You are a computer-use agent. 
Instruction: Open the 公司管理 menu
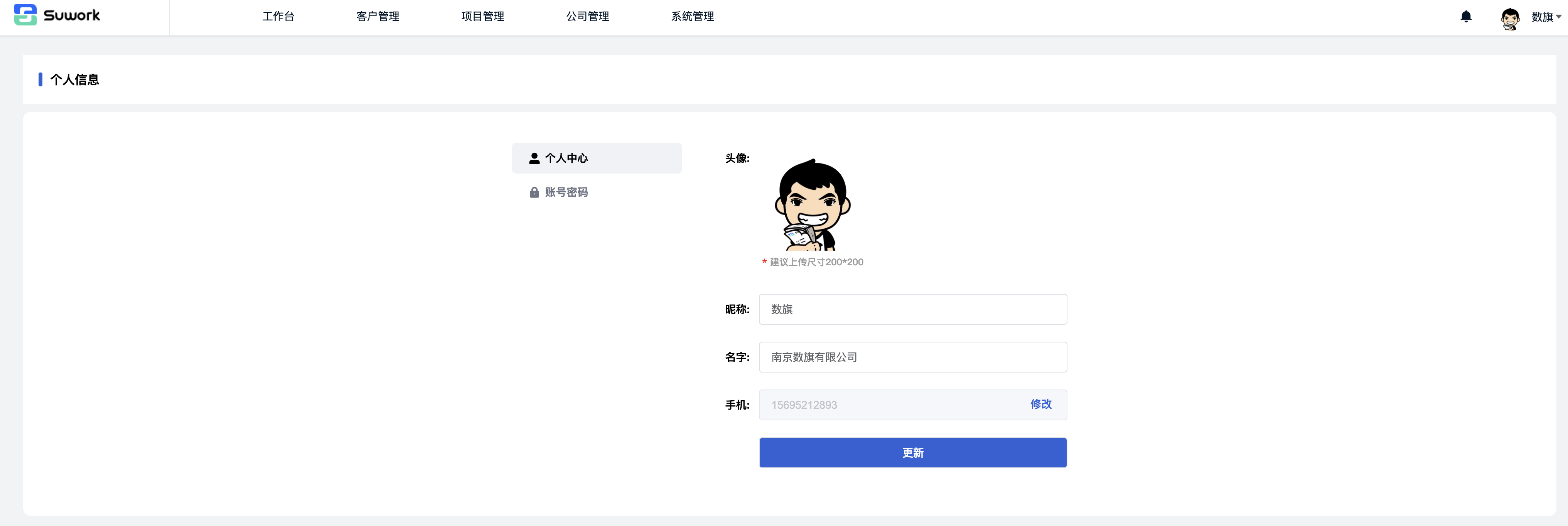click(x=587, y=17)
